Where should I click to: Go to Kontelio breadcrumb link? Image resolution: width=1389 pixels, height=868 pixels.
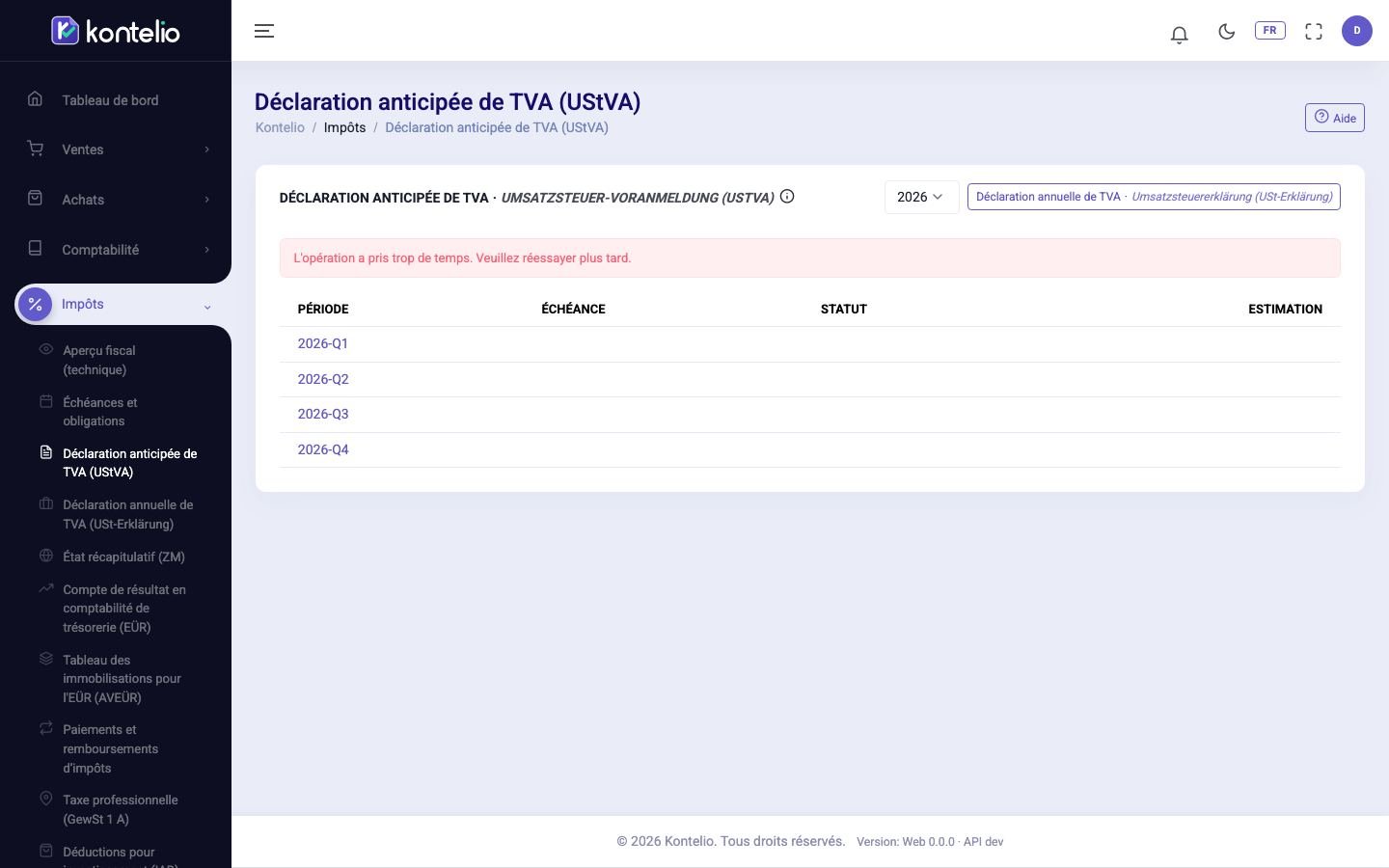pos(280,127)
